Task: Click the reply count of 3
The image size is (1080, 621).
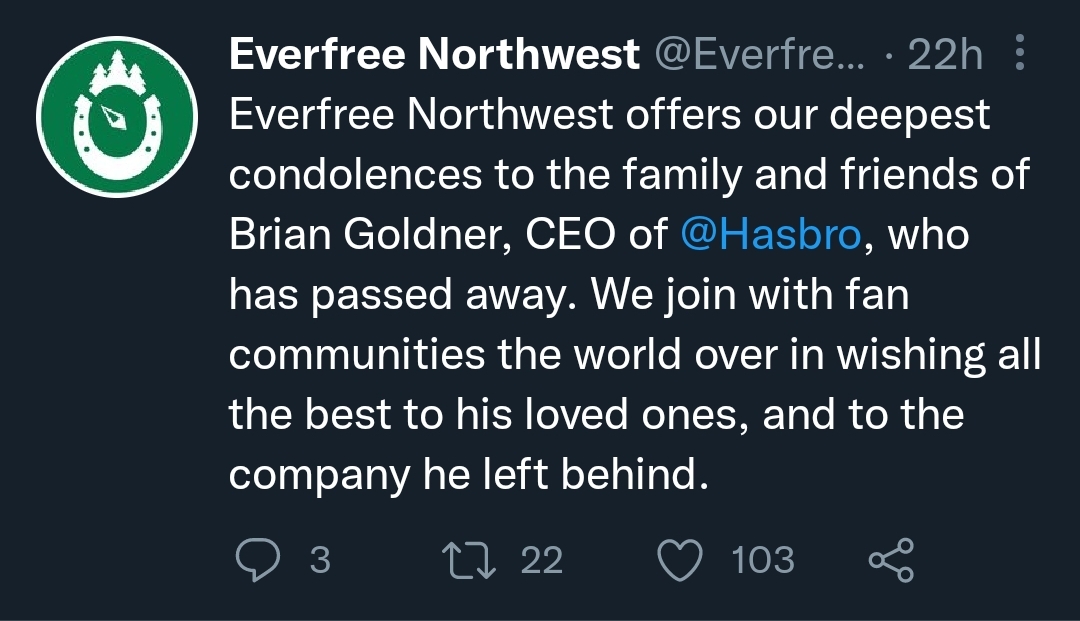Action: click(x=320, y=560)
